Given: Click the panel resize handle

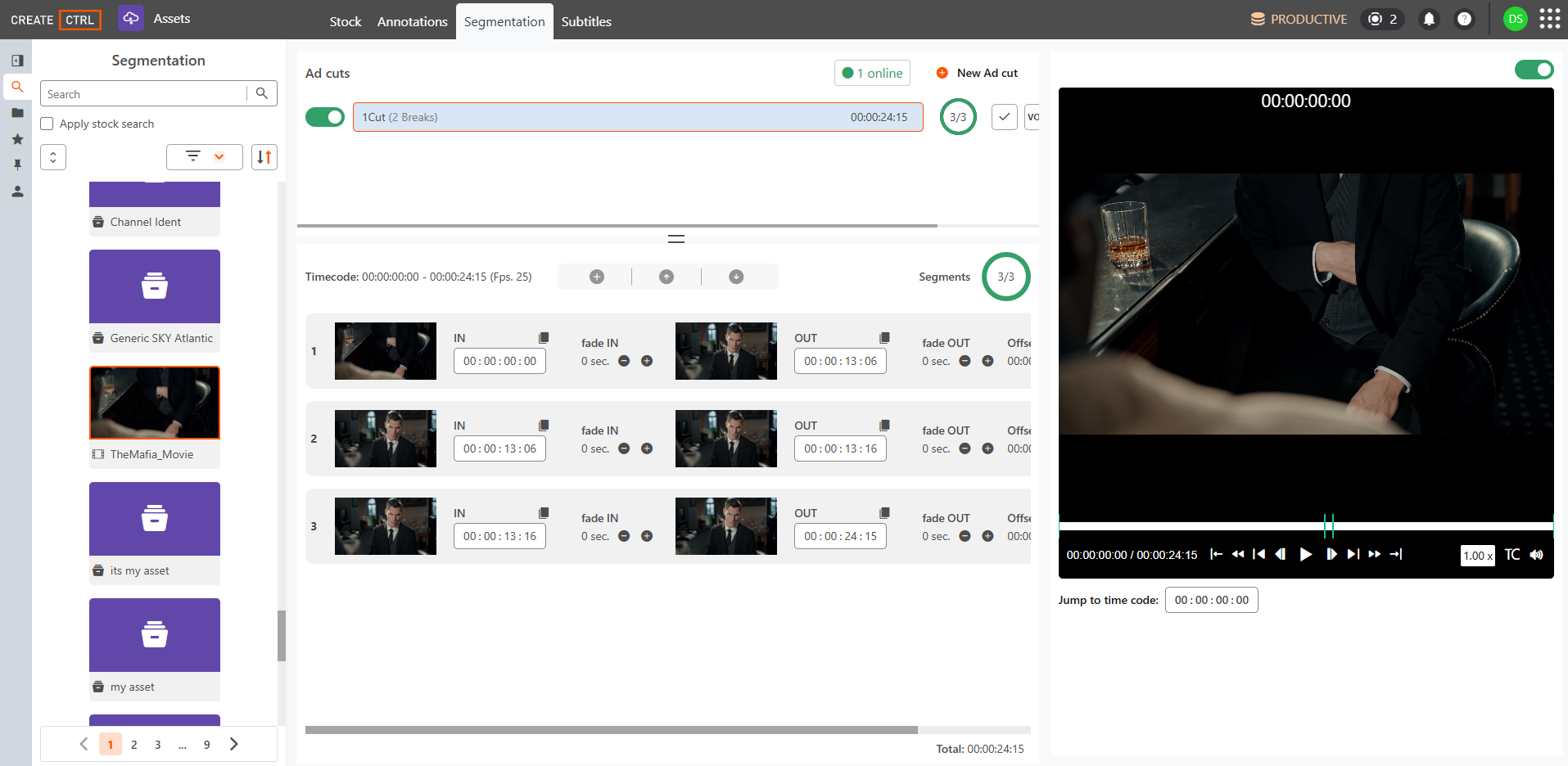Looking at the screenshot, I should (676, 239).
